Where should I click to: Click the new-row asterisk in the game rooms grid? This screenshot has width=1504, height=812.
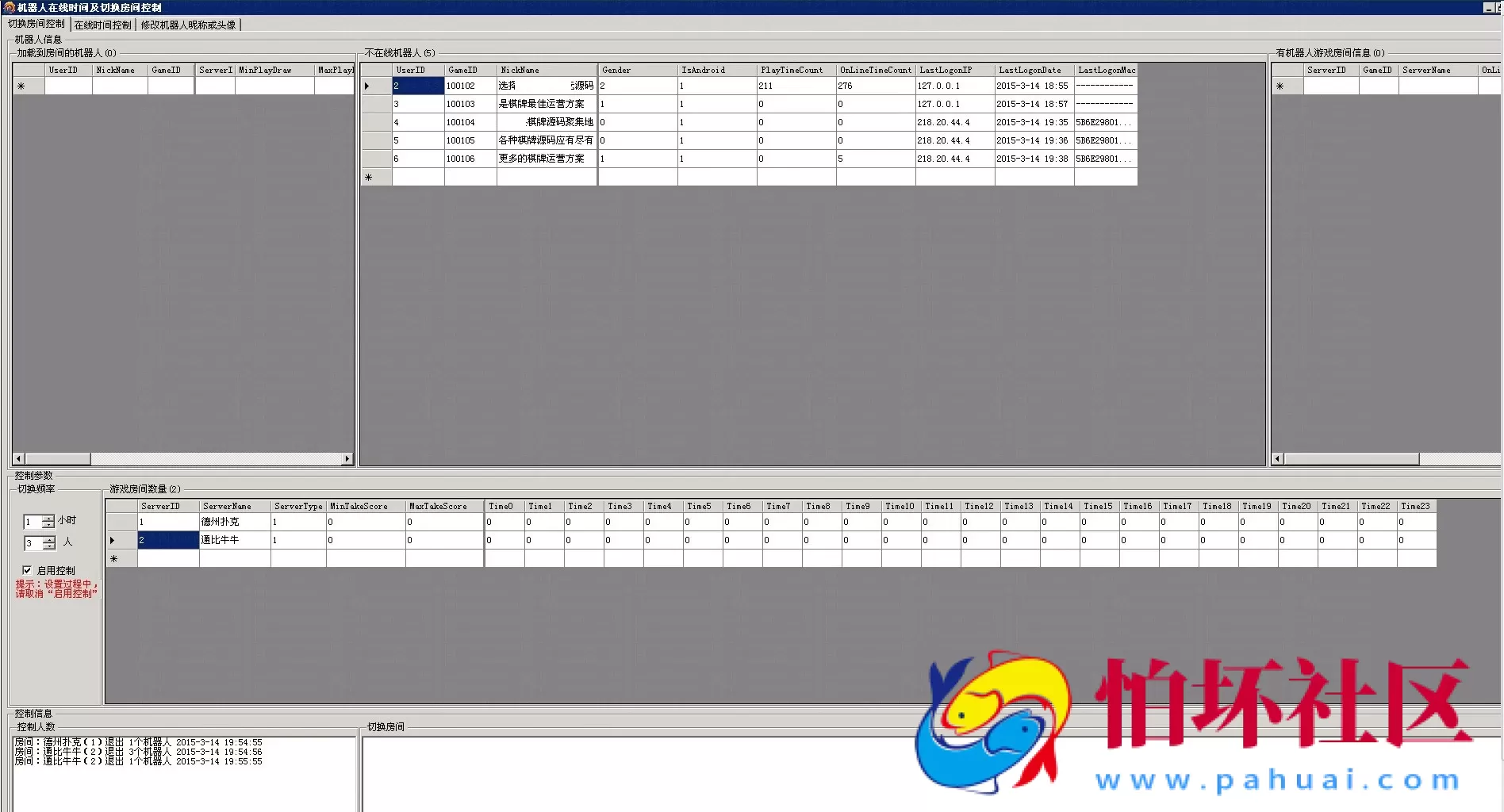tap(114, 559)
